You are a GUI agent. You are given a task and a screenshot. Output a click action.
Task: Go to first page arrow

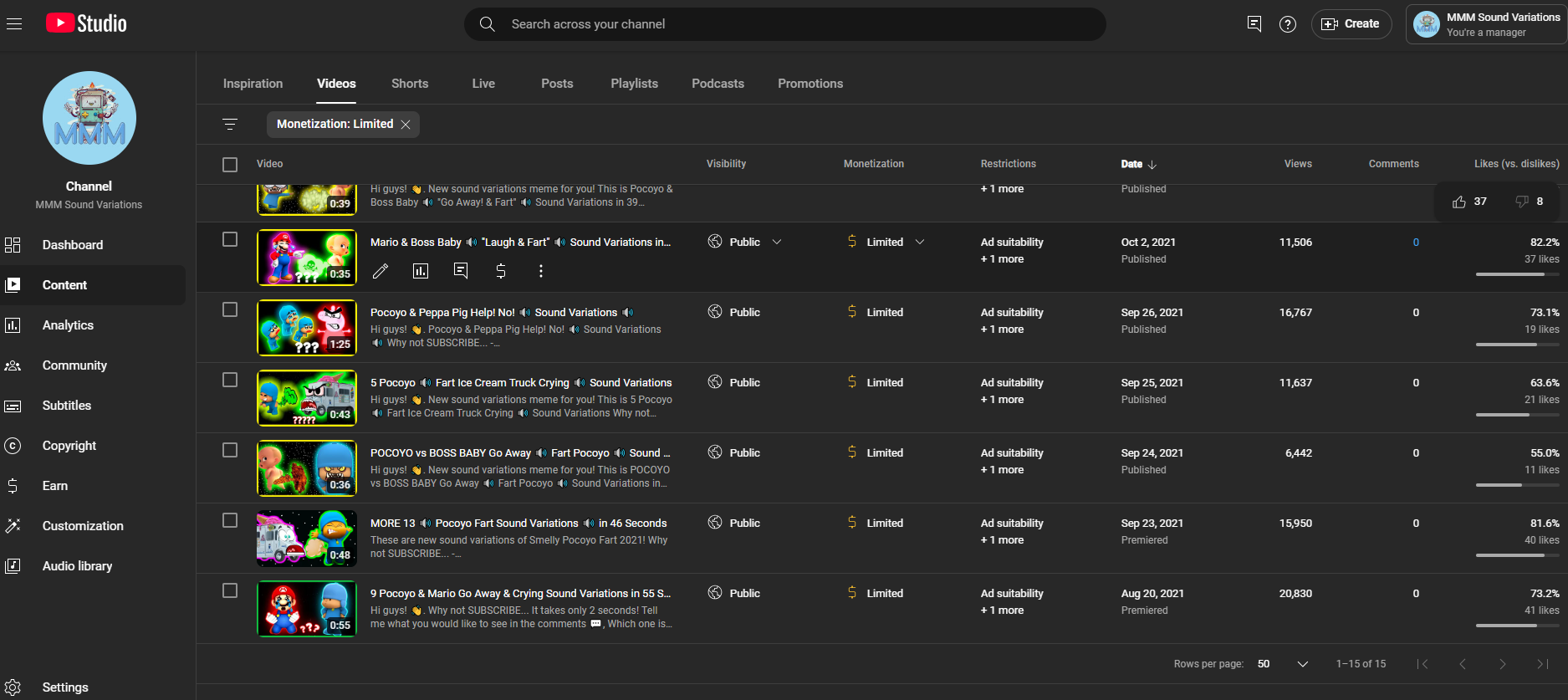pyautogui.click(x=1422, y=664)
